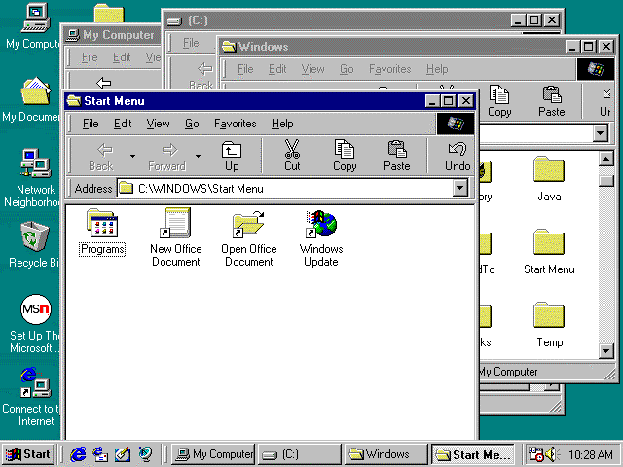Open the View menu in Start Menu window
Screen dimensions: 623x467
coord(157,123)
